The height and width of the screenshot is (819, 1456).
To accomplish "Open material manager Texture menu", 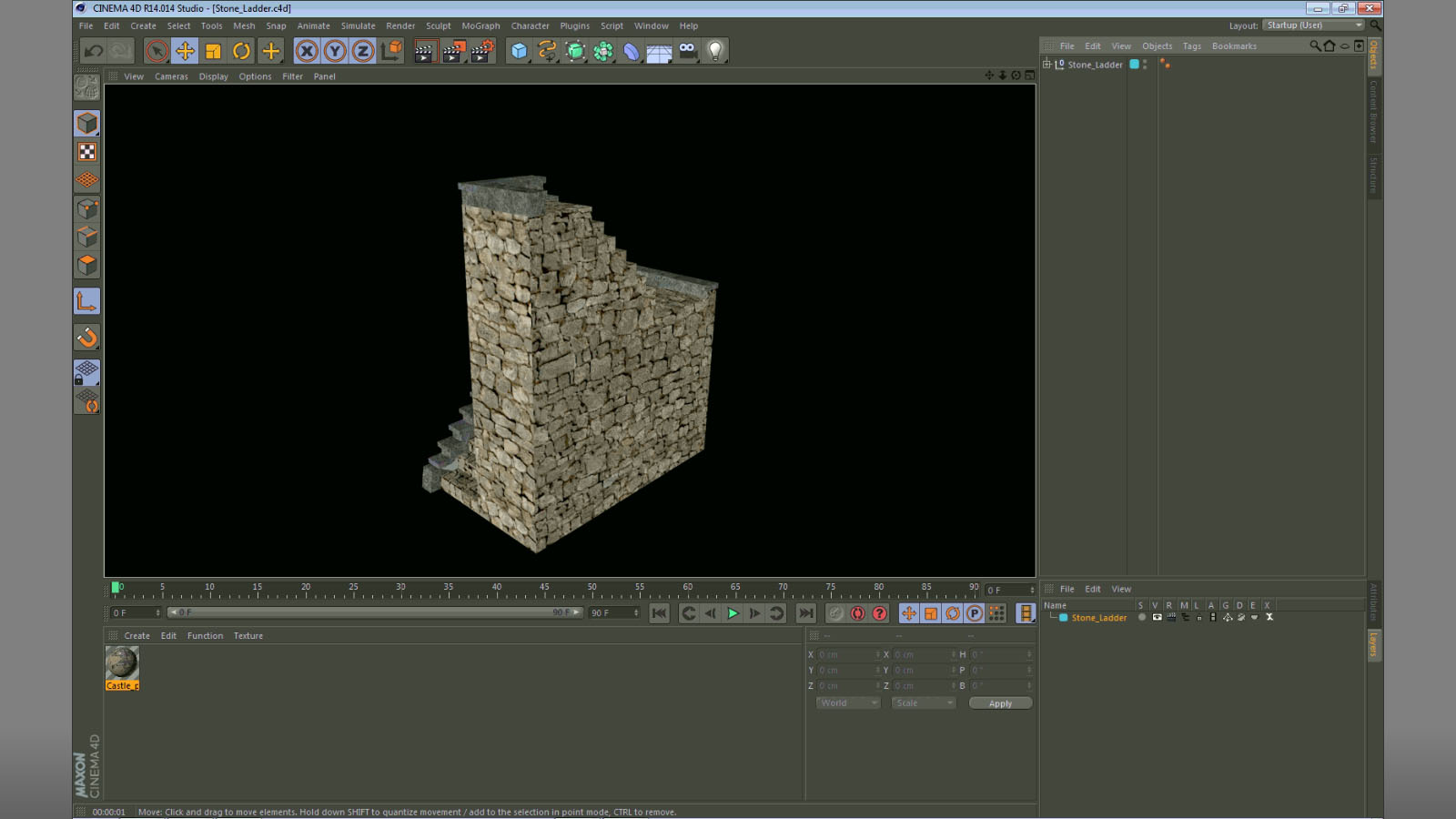I will [248, 636].
